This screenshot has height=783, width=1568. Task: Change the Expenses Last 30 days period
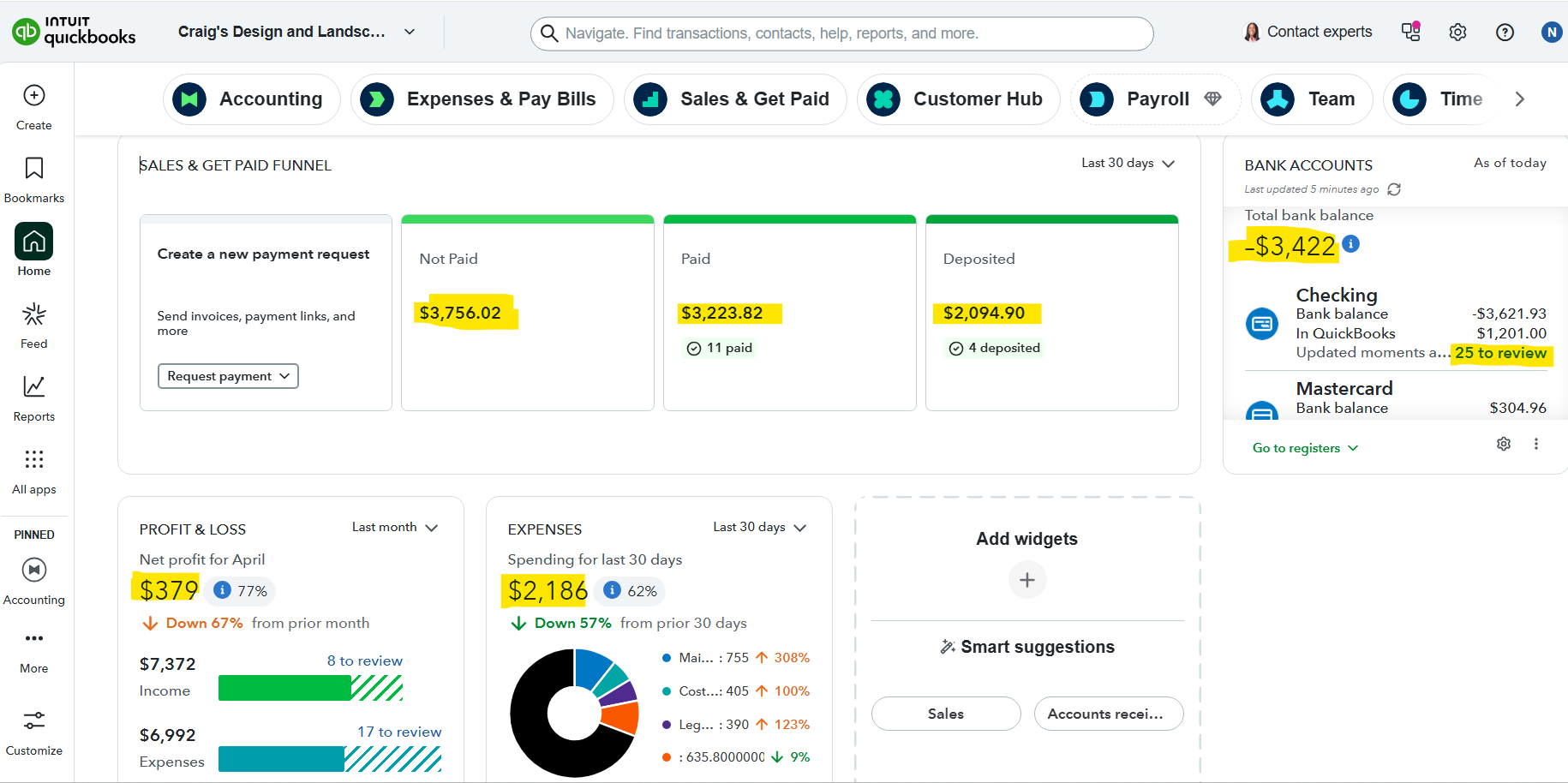pos(760,527)
